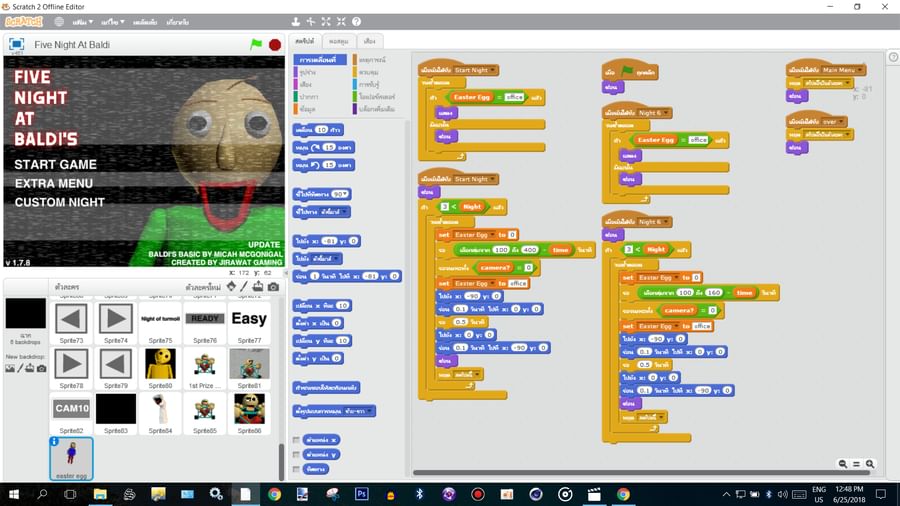Open Windows Start menu

[14, 494]
